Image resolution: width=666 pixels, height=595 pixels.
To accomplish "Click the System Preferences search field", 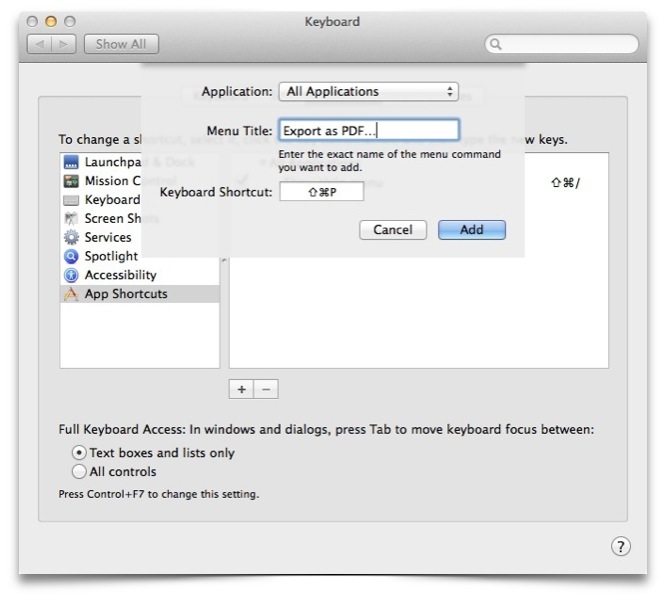I will tap(562, 44).
